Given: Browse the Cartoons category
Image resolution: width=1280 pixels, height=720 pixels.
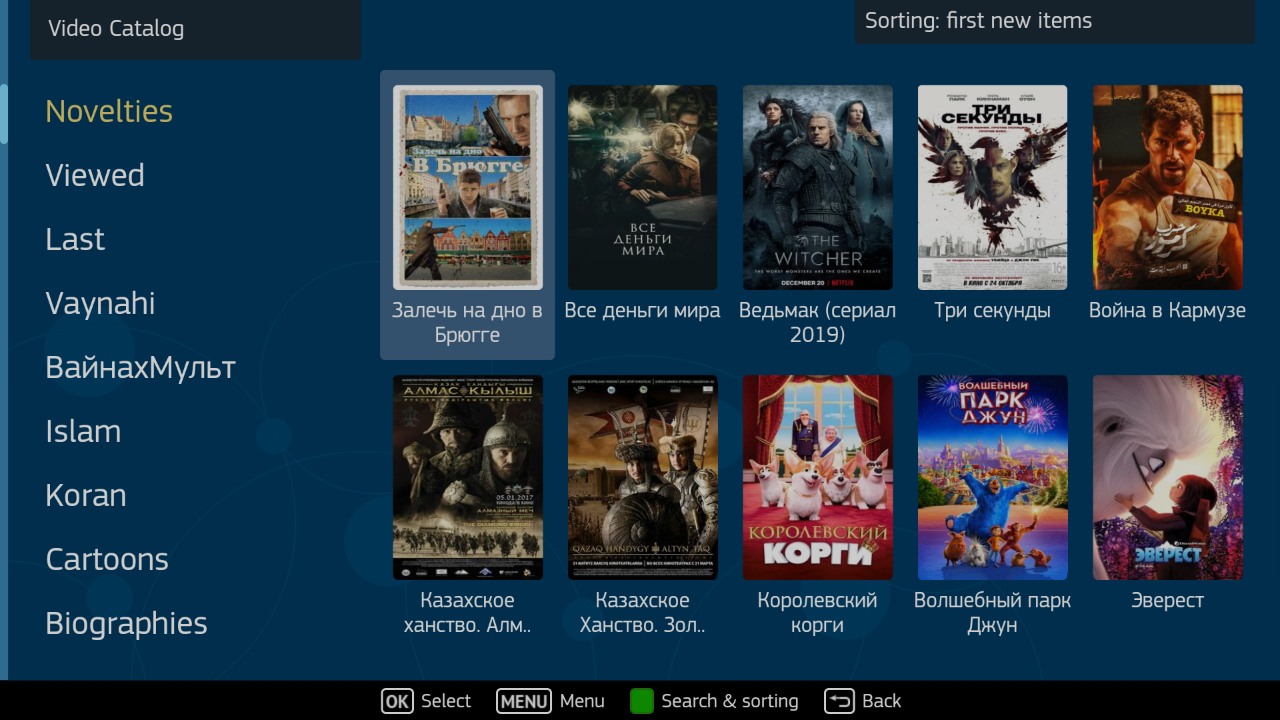Looking at the screenshot, I should 107,559.
